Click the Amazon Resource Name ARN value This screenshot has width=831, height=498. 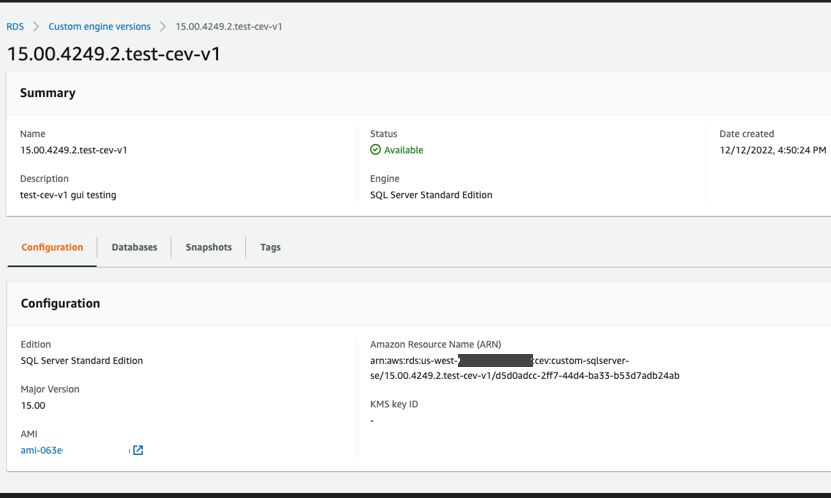(524, 368)
